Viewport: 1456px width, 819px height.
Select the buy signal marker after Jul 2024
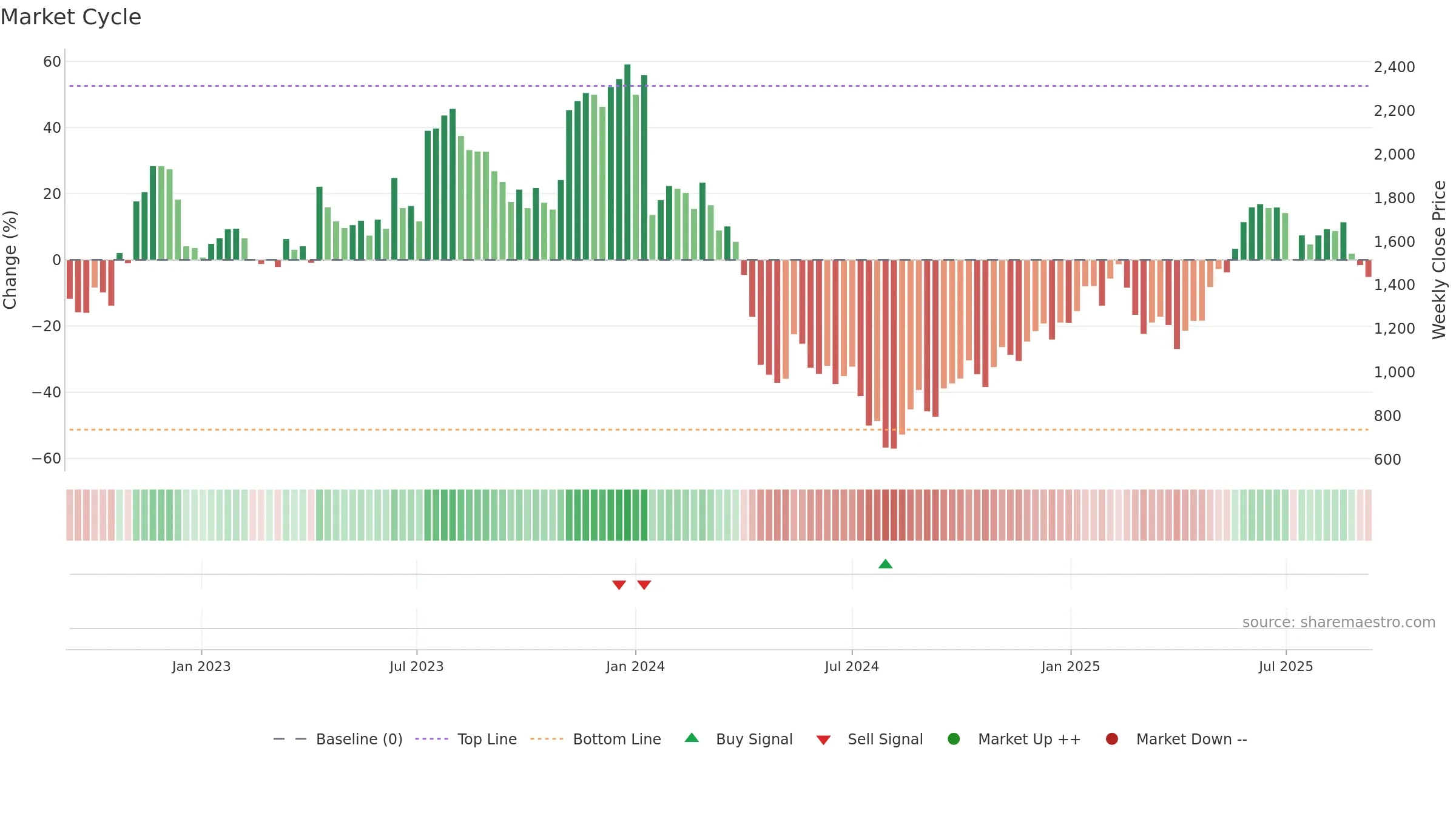pyautogui.click(x=886, y=564)
